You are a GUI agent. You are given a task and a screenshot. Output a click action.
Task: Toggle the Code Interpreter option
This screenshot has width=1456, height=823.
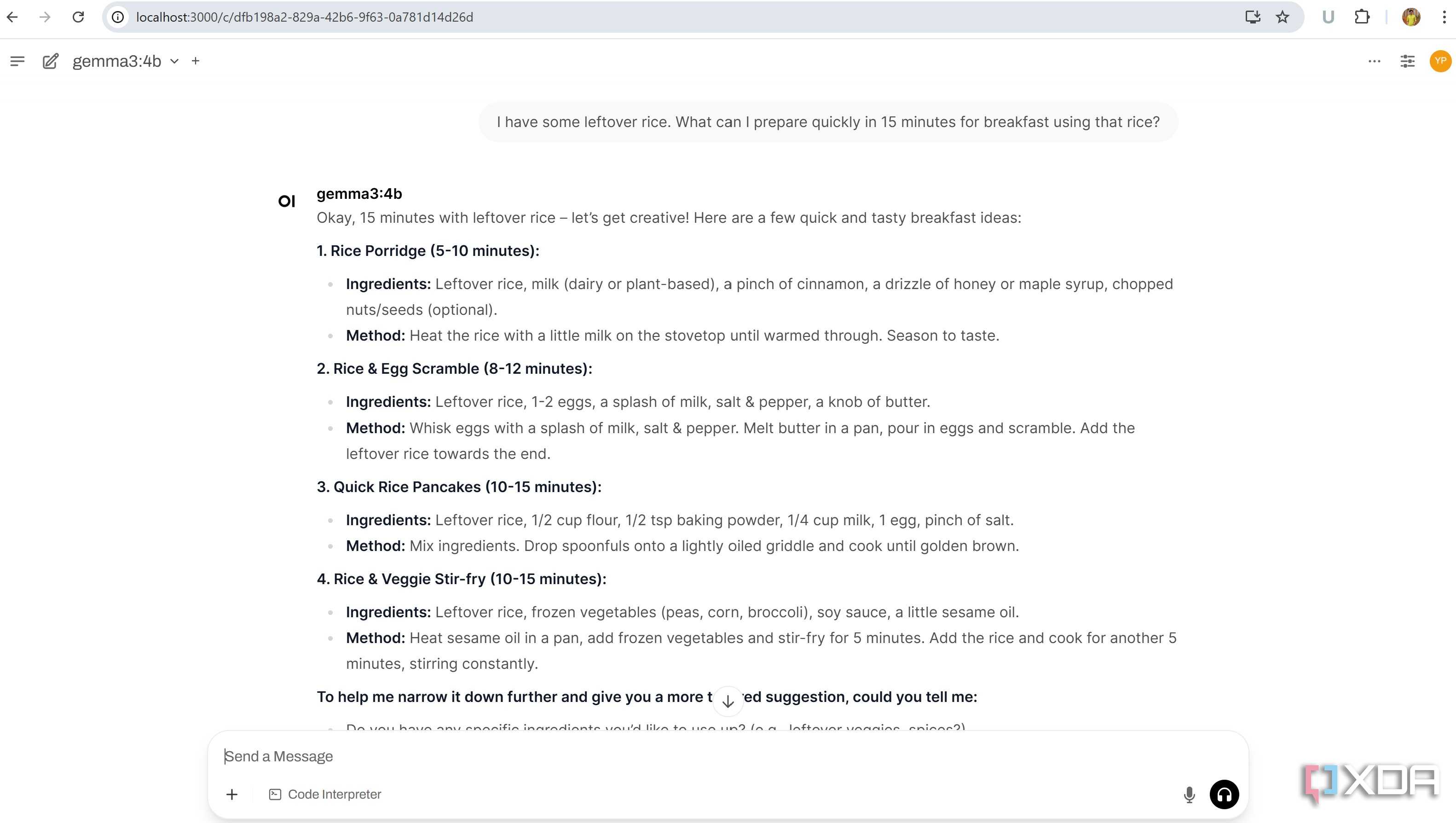tap(325, 794)
